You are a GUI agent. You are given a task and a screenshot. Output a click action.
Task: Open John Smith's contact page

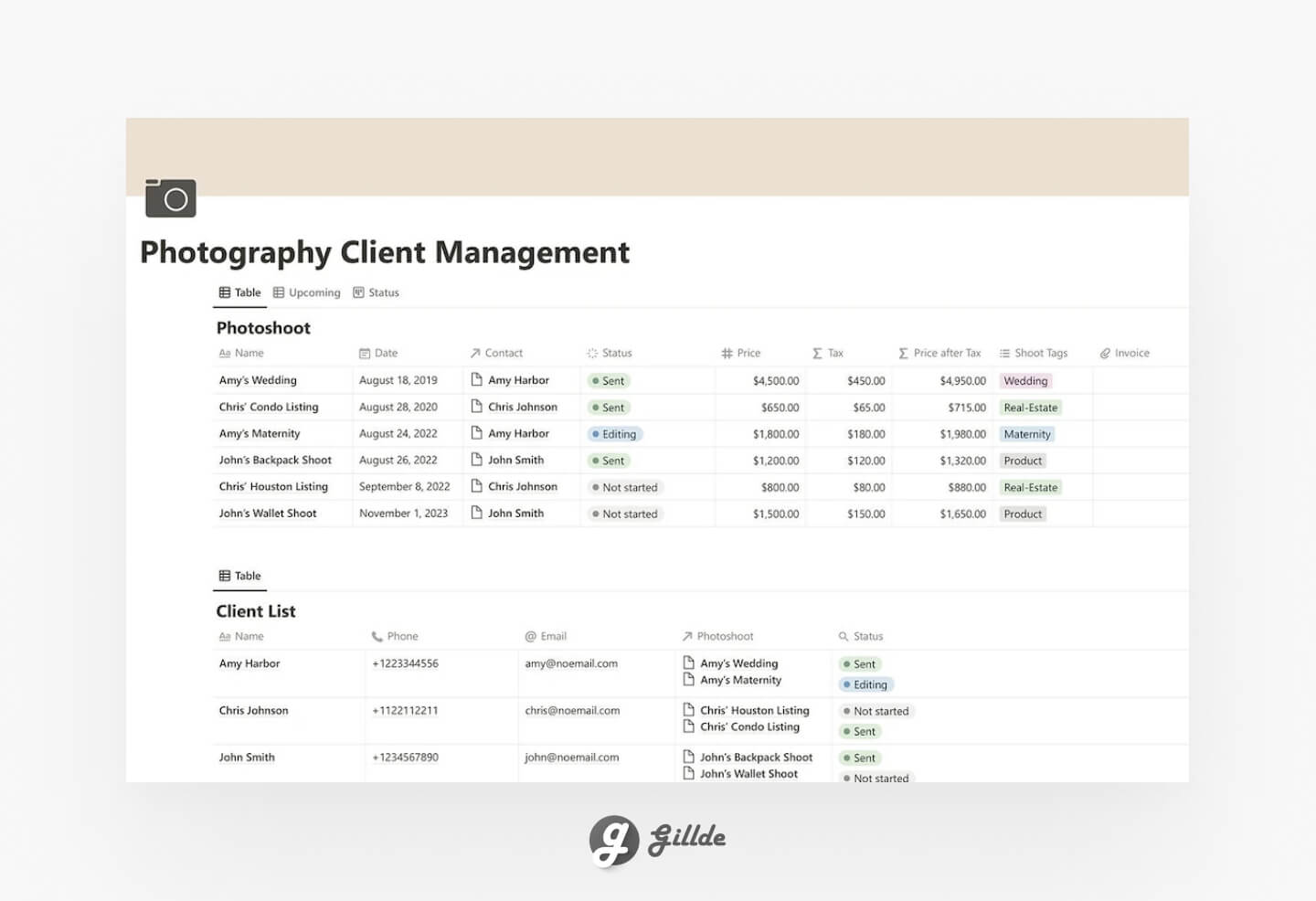(x=517, y=460)
